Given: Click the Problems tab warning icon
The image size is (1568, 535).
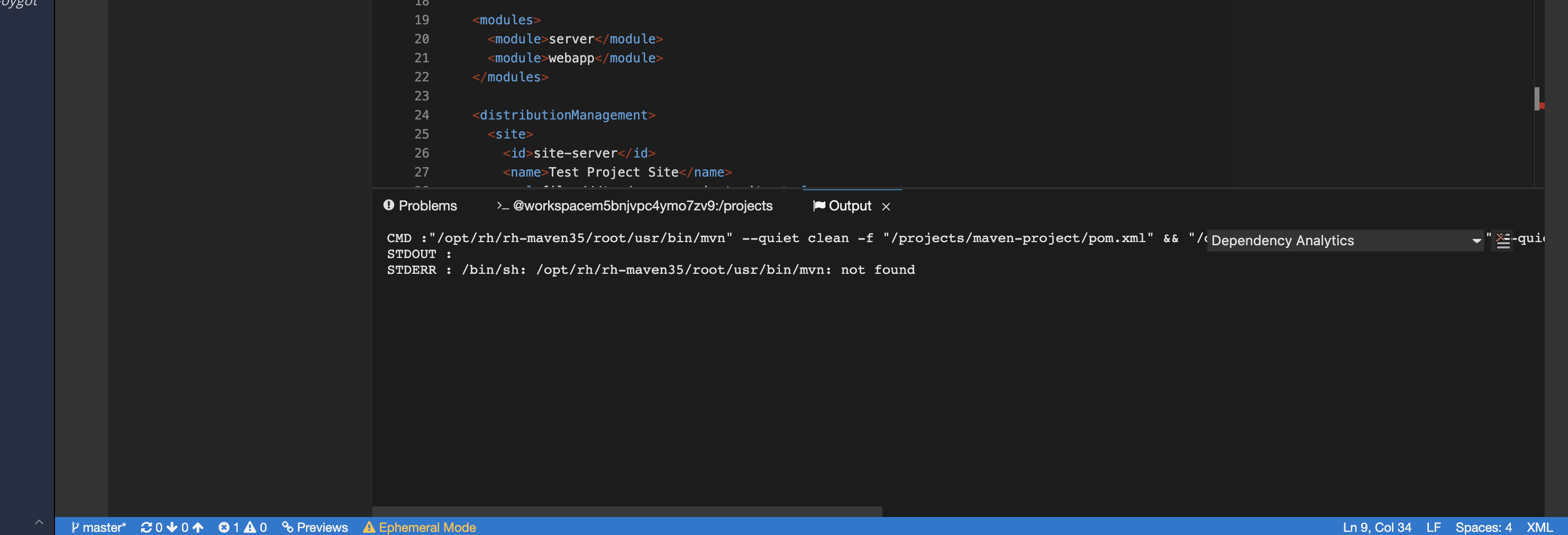Looking at the screenshot, I should 389,206.
